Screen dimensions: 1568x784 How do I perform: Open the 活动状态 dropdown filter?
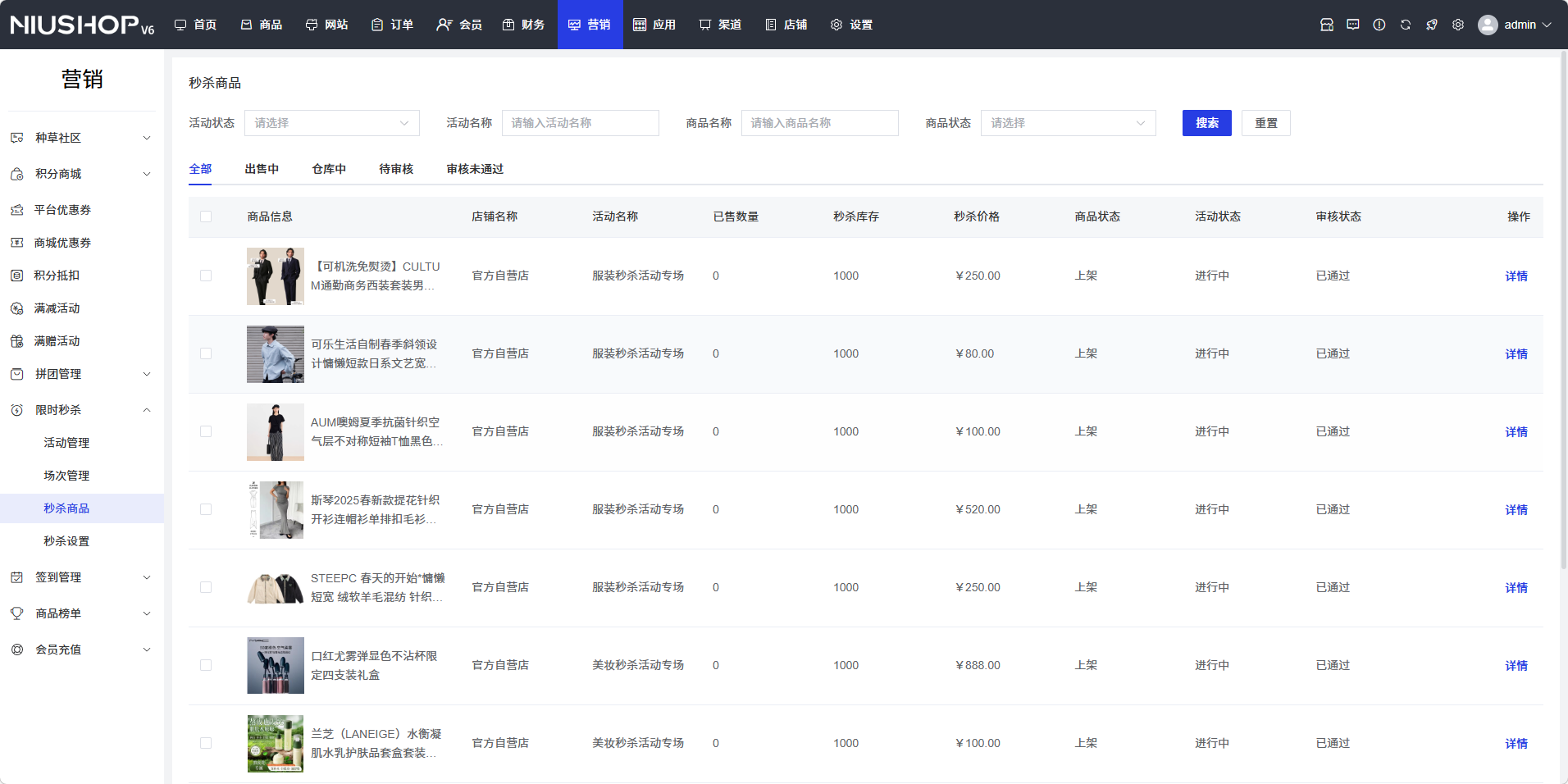coord(331,123)
